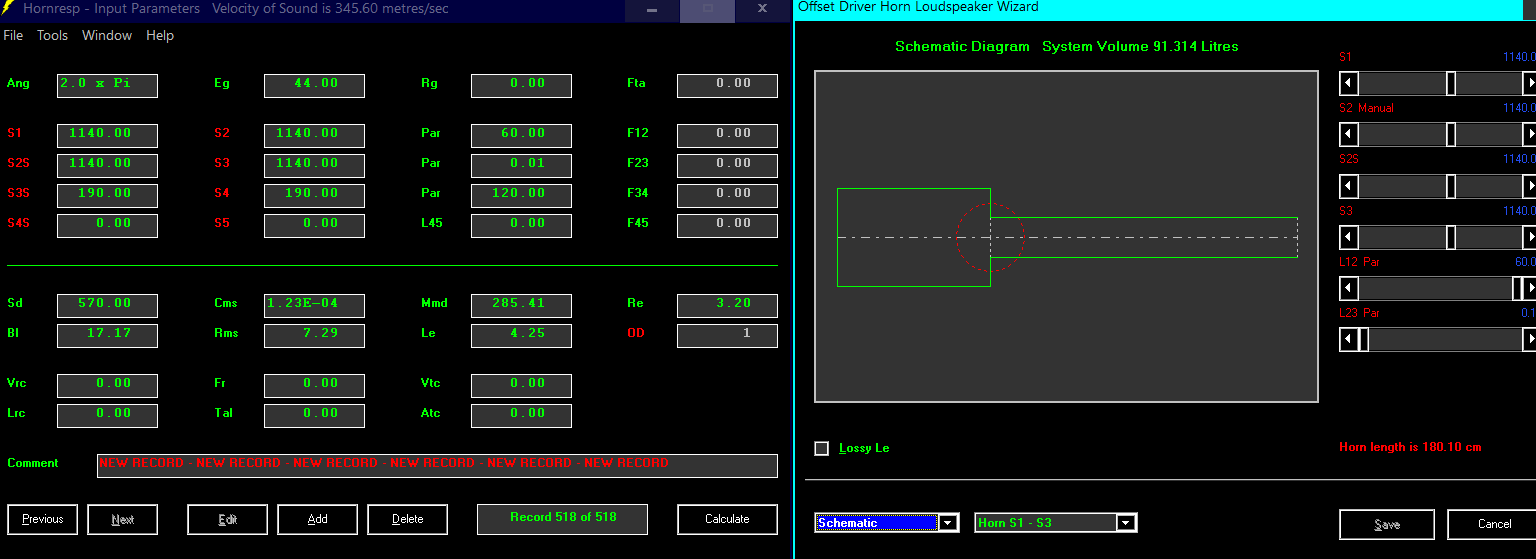Click the L23 Par slider thumb
The image size is (1536, 559).
pyautogui.click(x=1363, y=340)
